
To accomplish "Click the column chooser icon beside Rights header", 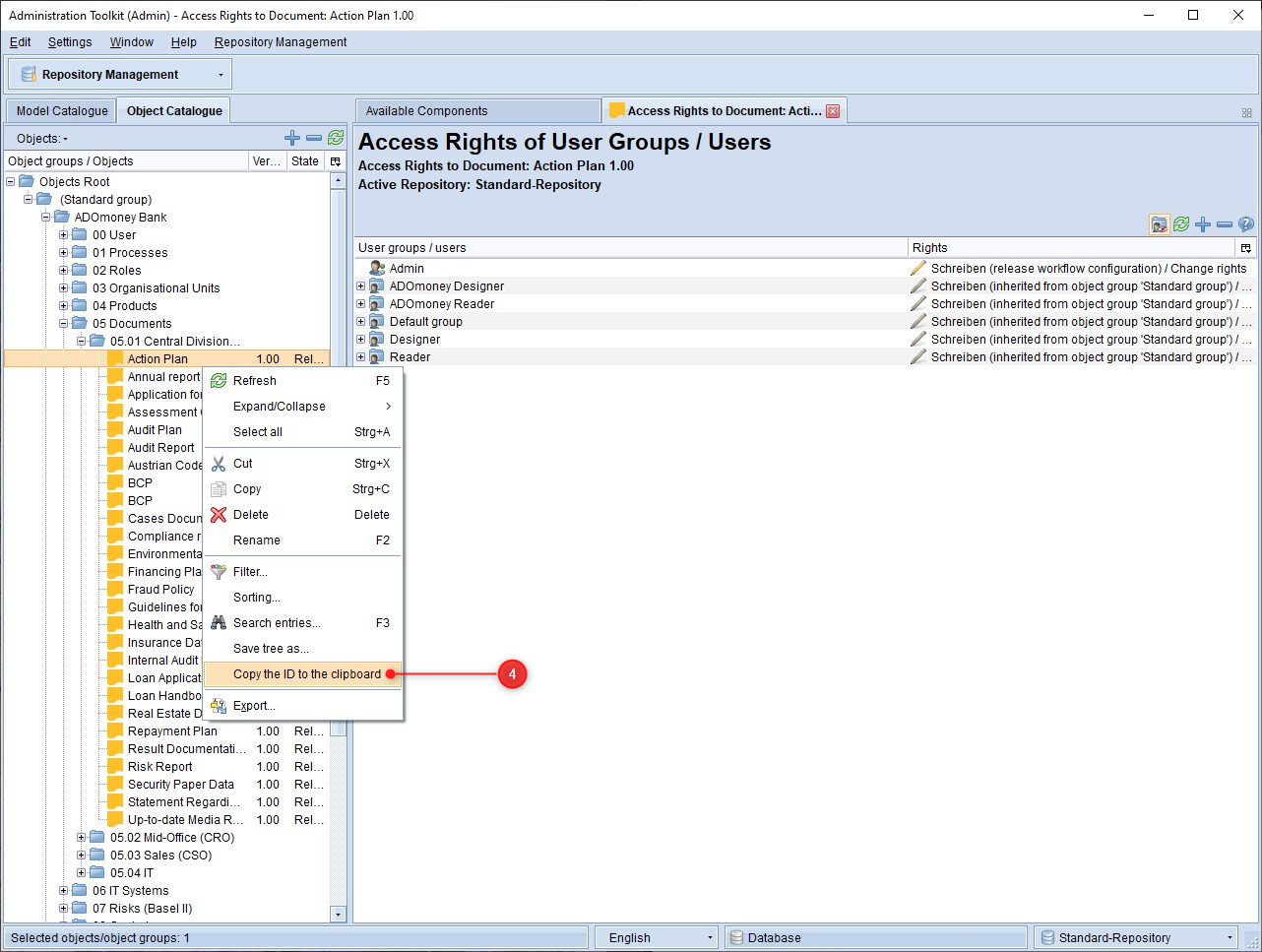I will (1246, 248).
